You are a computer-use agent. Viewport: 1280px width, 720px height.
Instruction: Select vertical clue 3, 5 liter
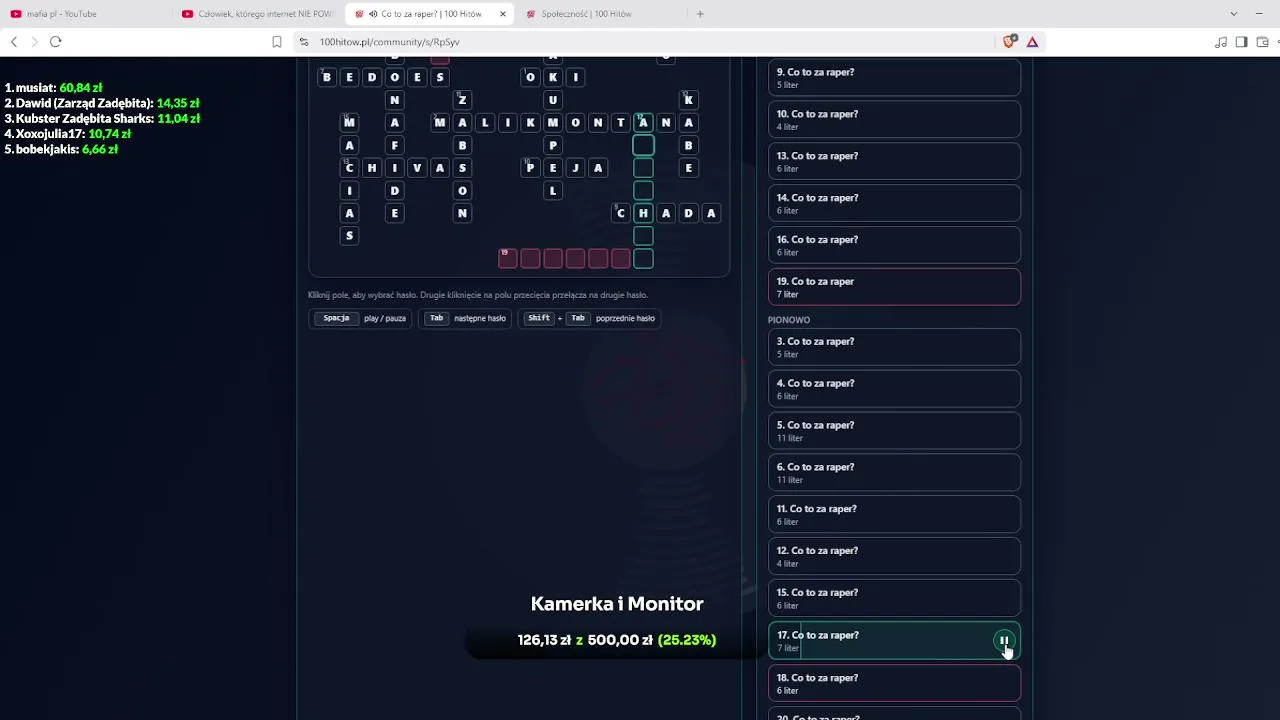[894, 347]
